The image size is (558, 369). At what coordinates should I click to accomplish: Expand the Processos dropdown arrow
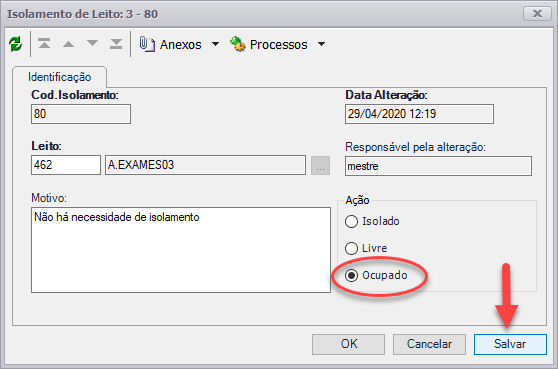pos(321,44)
